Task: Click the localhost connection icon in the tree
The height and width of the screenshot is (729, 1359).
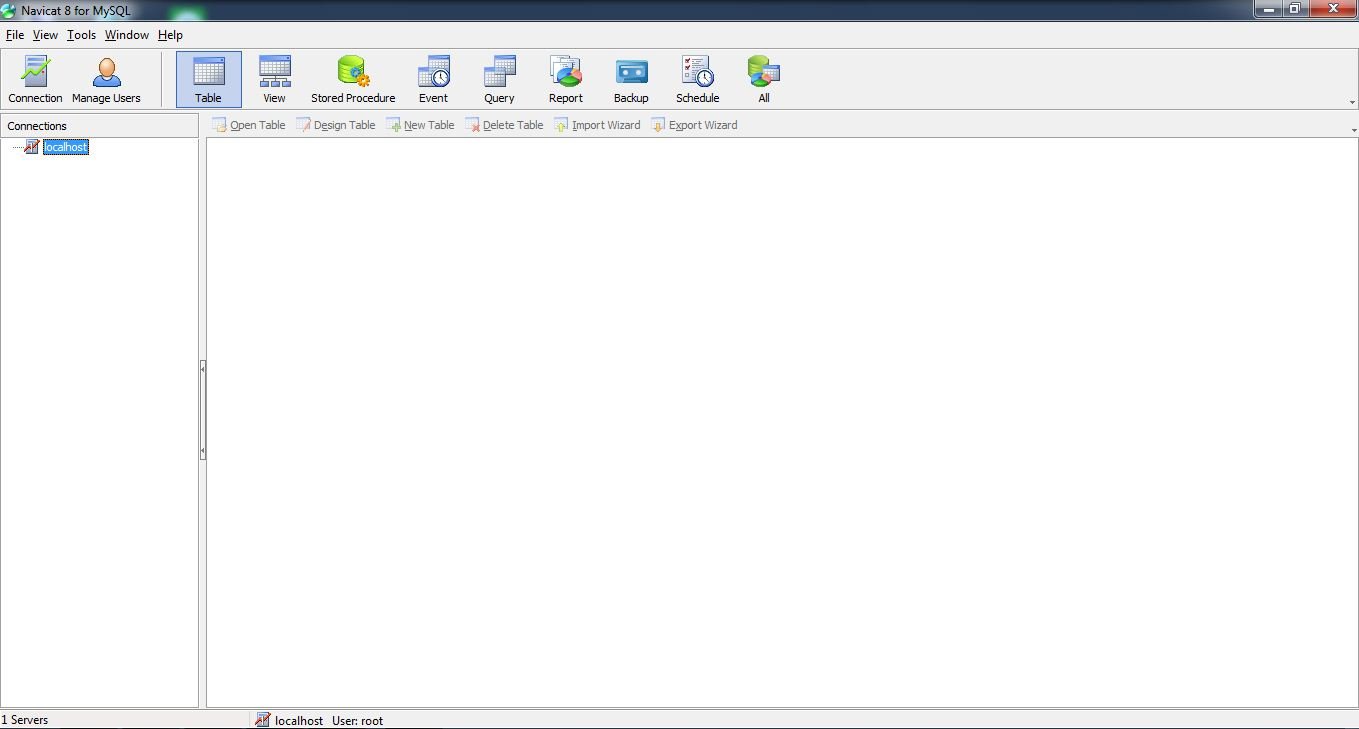Action: coord(32,147)
